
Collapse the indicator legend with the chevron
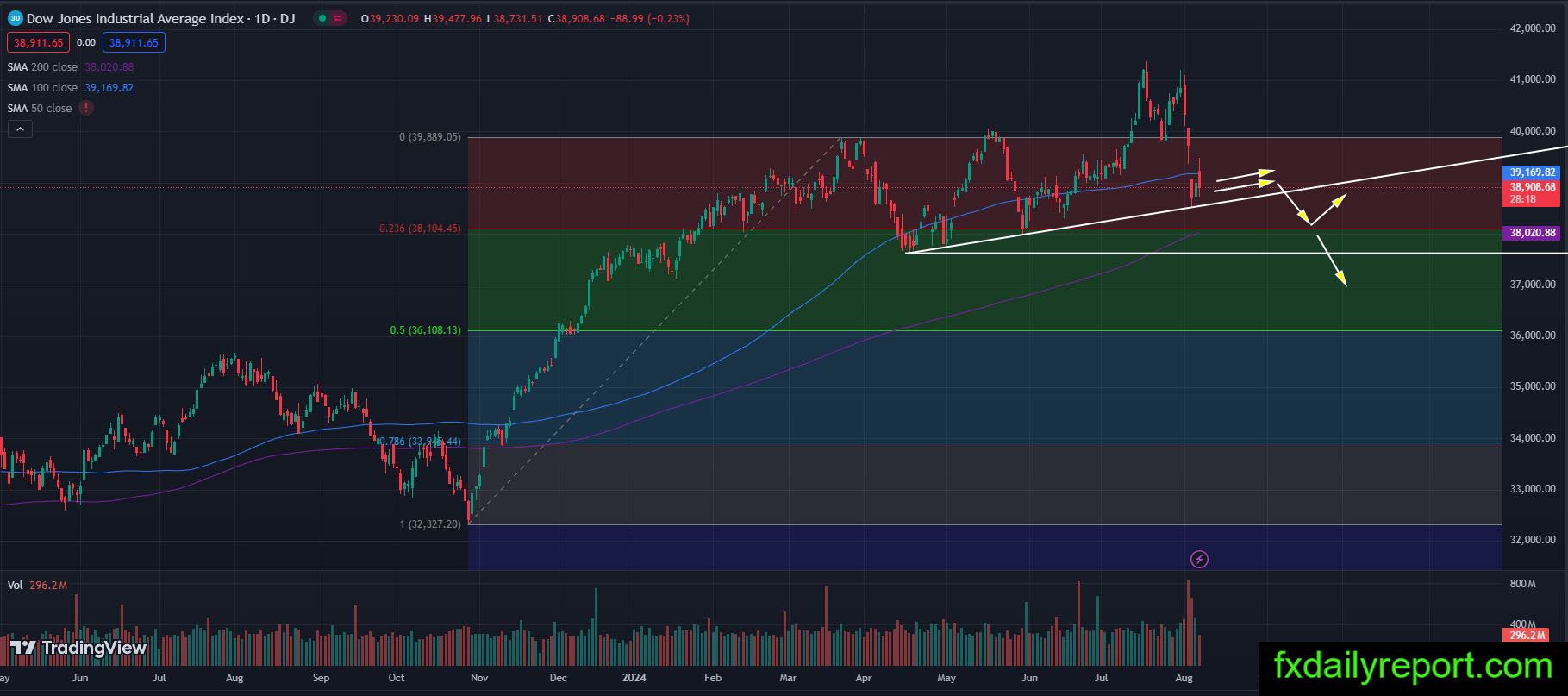coord(20,129)
